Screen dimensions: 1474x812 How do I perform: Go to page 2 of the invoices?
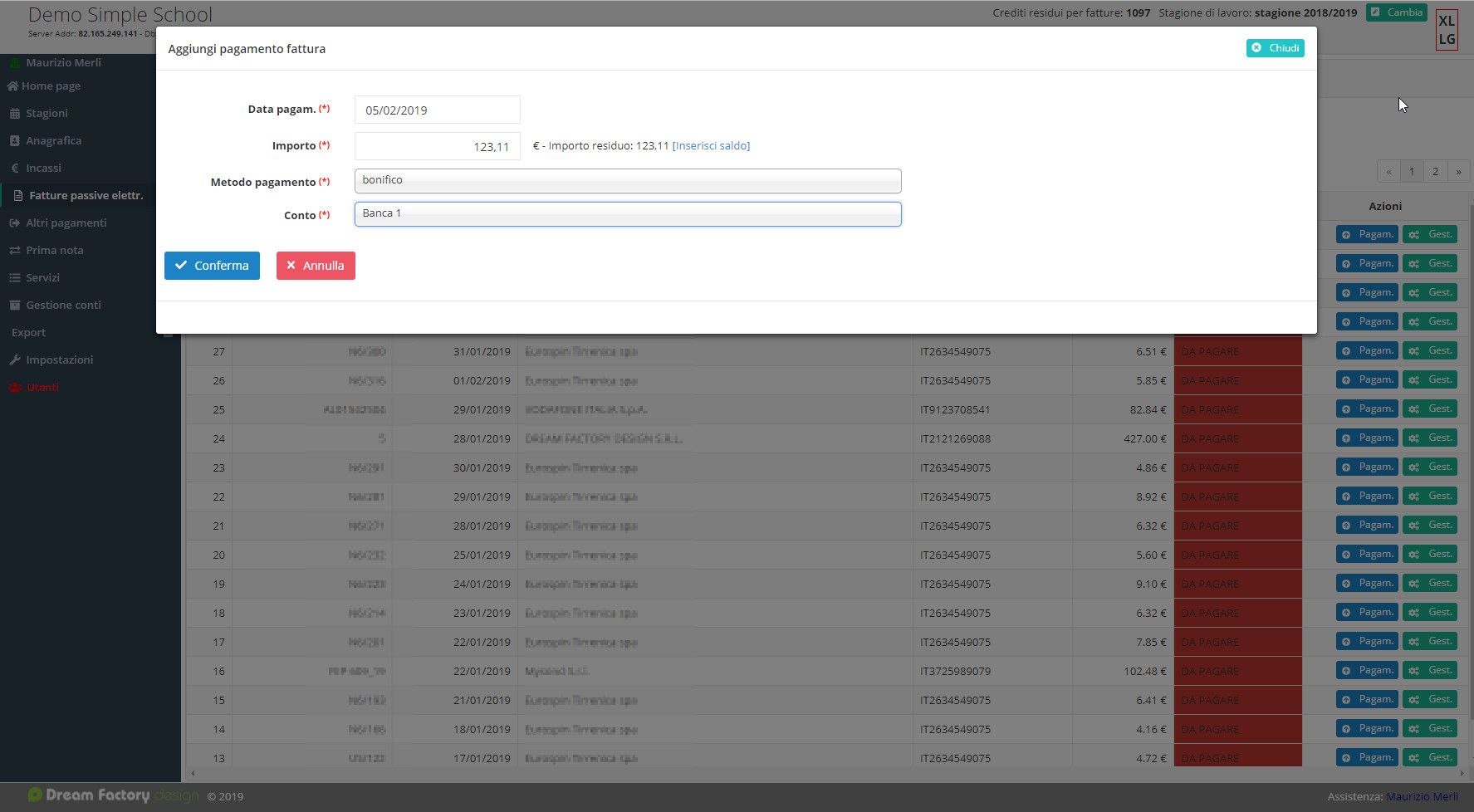[1435, 171]
